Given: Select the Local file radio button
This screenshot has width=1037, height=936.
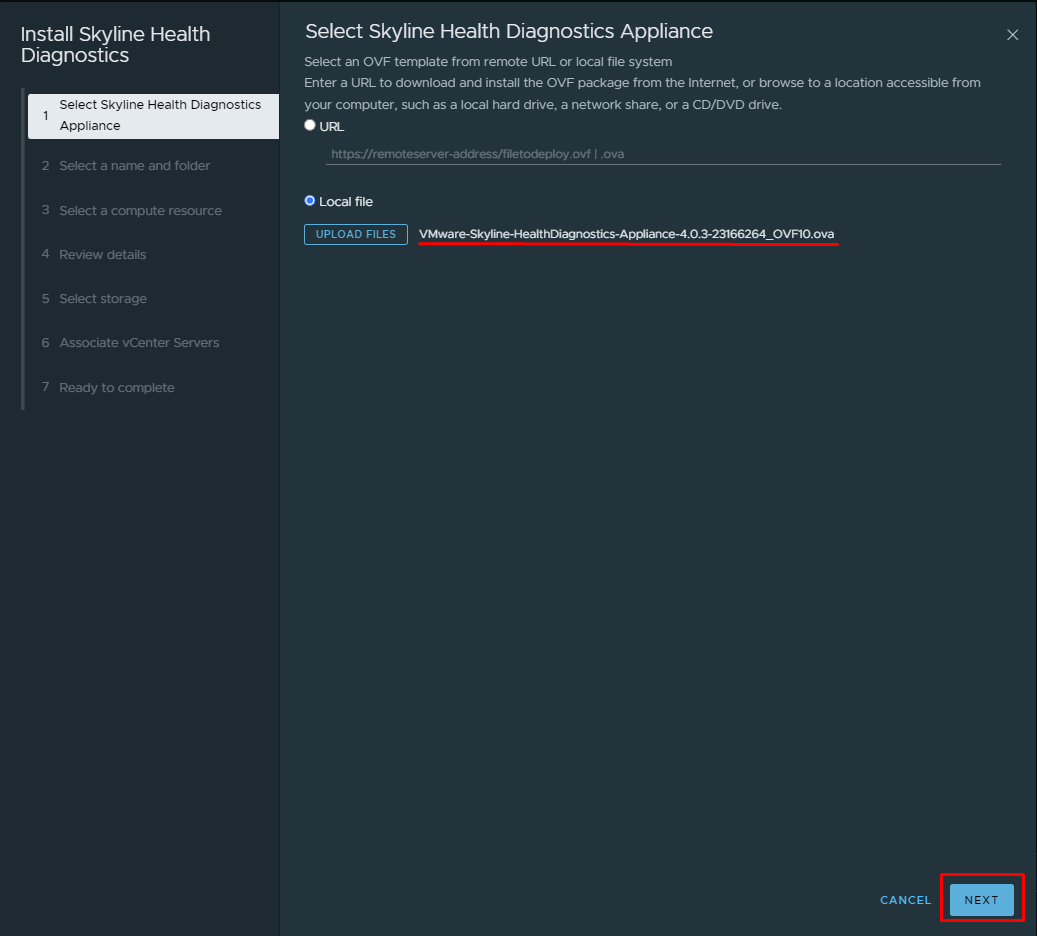Looking at the screenshot, I should (x=310, y=200).
